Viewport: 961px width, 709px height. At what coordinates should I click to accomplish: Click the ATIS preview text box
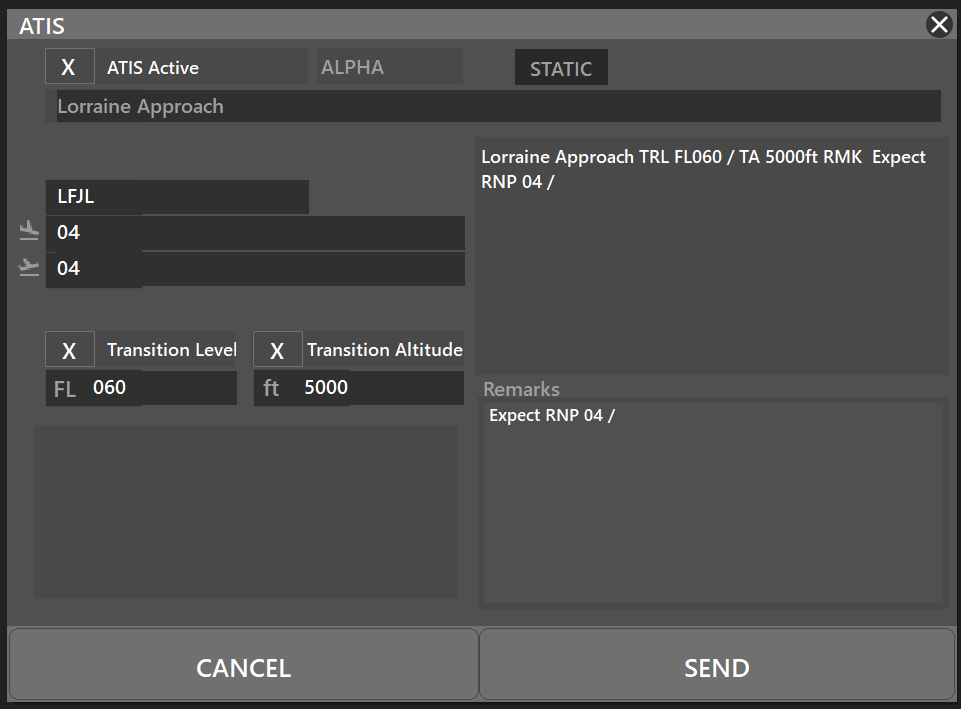click(712, 256)
